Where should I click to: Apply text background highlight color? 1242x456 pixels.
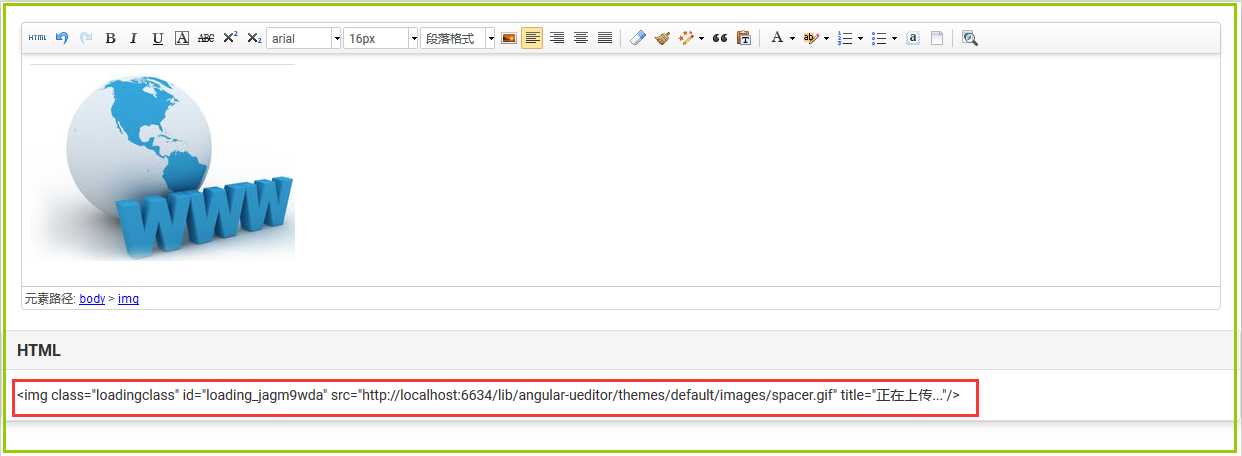click(810, 38)
